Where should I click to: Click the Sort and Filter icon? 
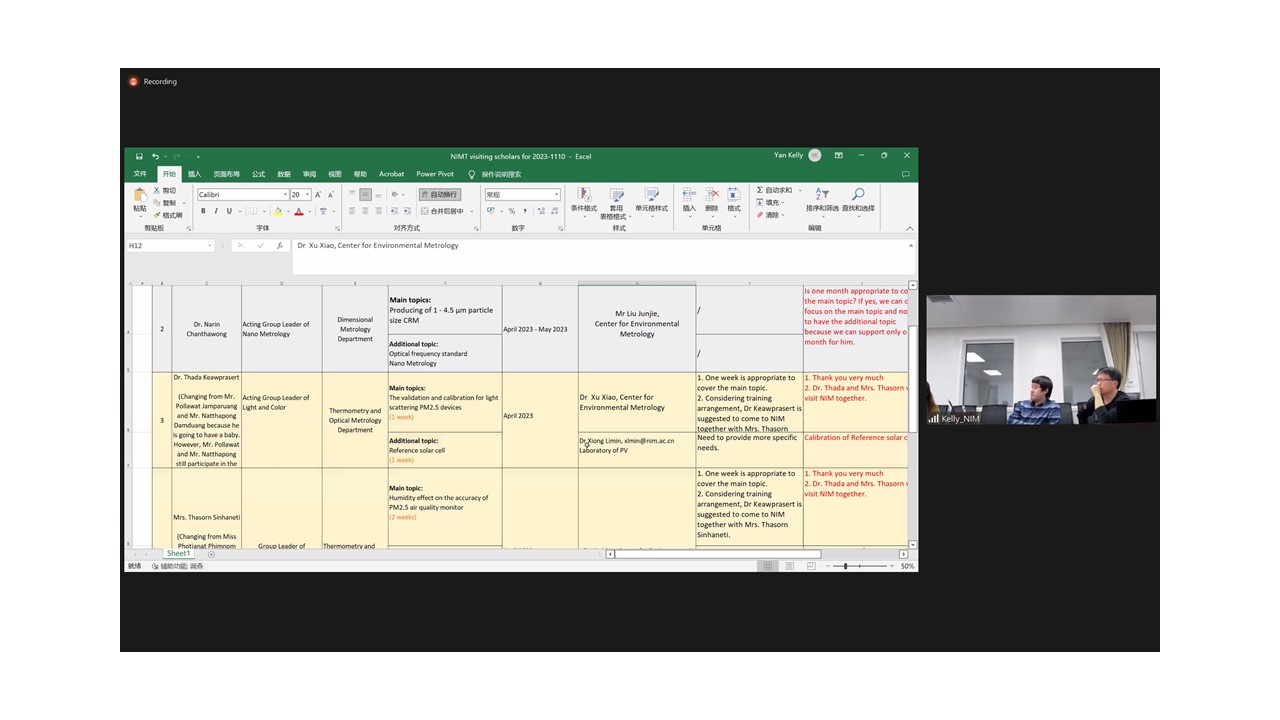click(821, 197)
